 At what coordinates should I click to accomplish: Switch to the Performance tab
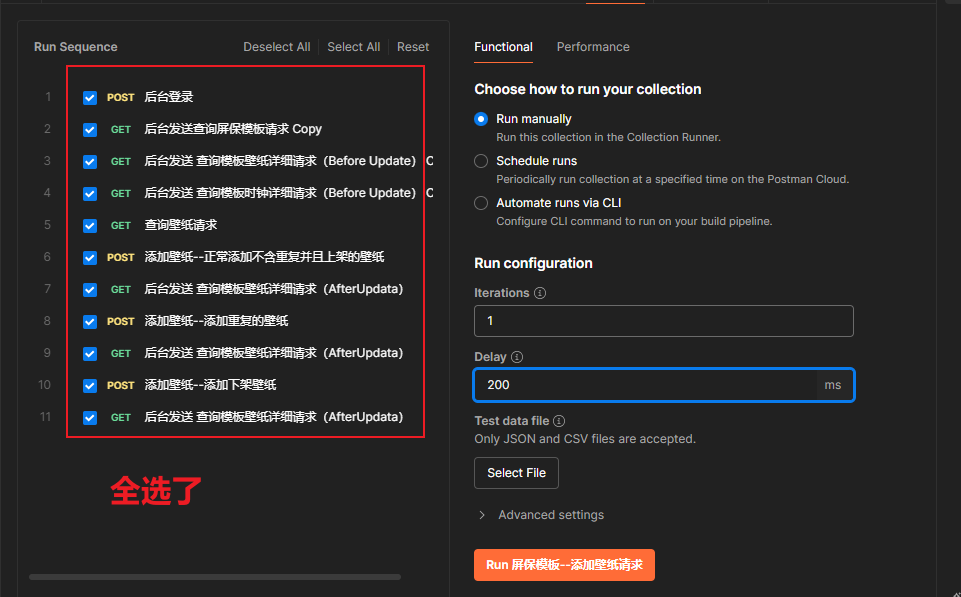[x=593, y=47]
